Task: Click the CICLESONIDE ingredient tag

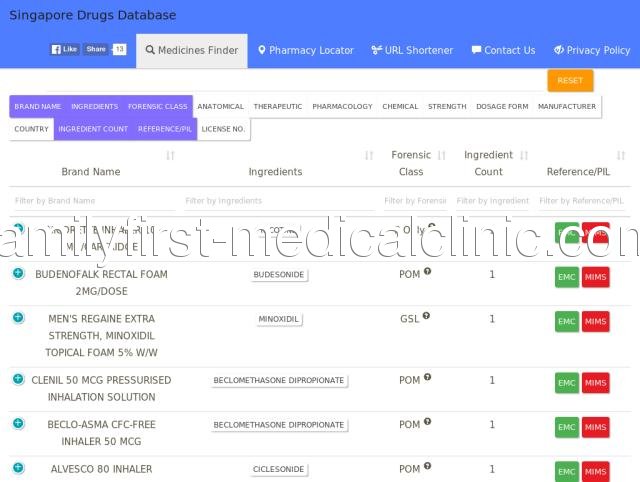Action: pyautogui.click(x=279, y=469)
